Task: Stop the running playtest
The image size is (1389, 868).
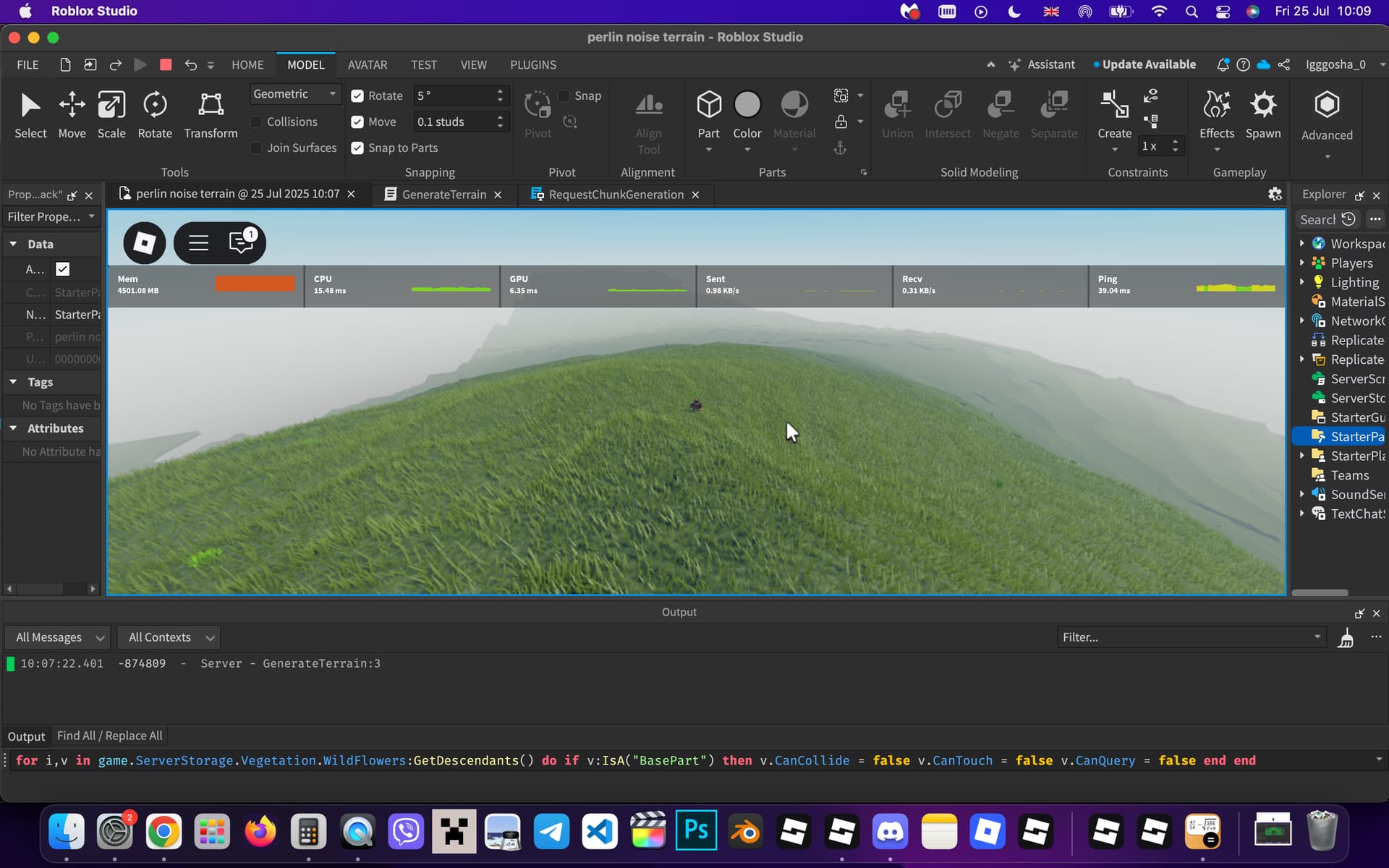Action: pos(166,65)
